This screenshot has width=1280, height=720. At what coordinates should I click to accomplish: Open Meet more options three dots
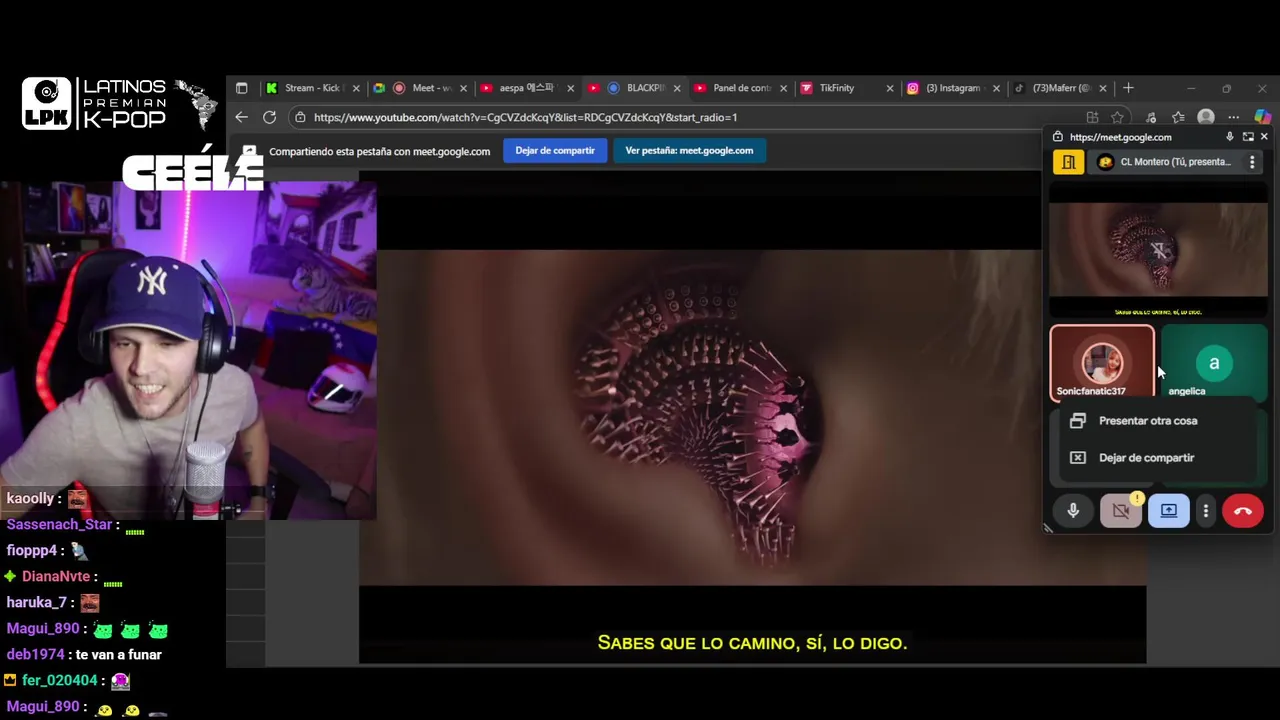click(x=1206, y=511)
